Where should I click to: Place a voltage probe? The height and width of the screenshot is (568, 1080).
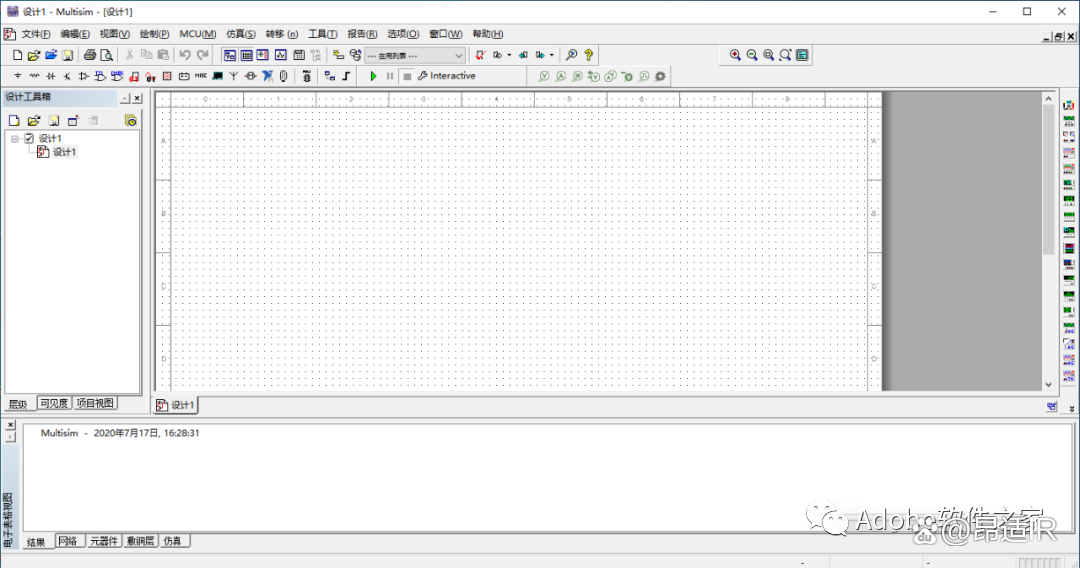tap(544, 76)
